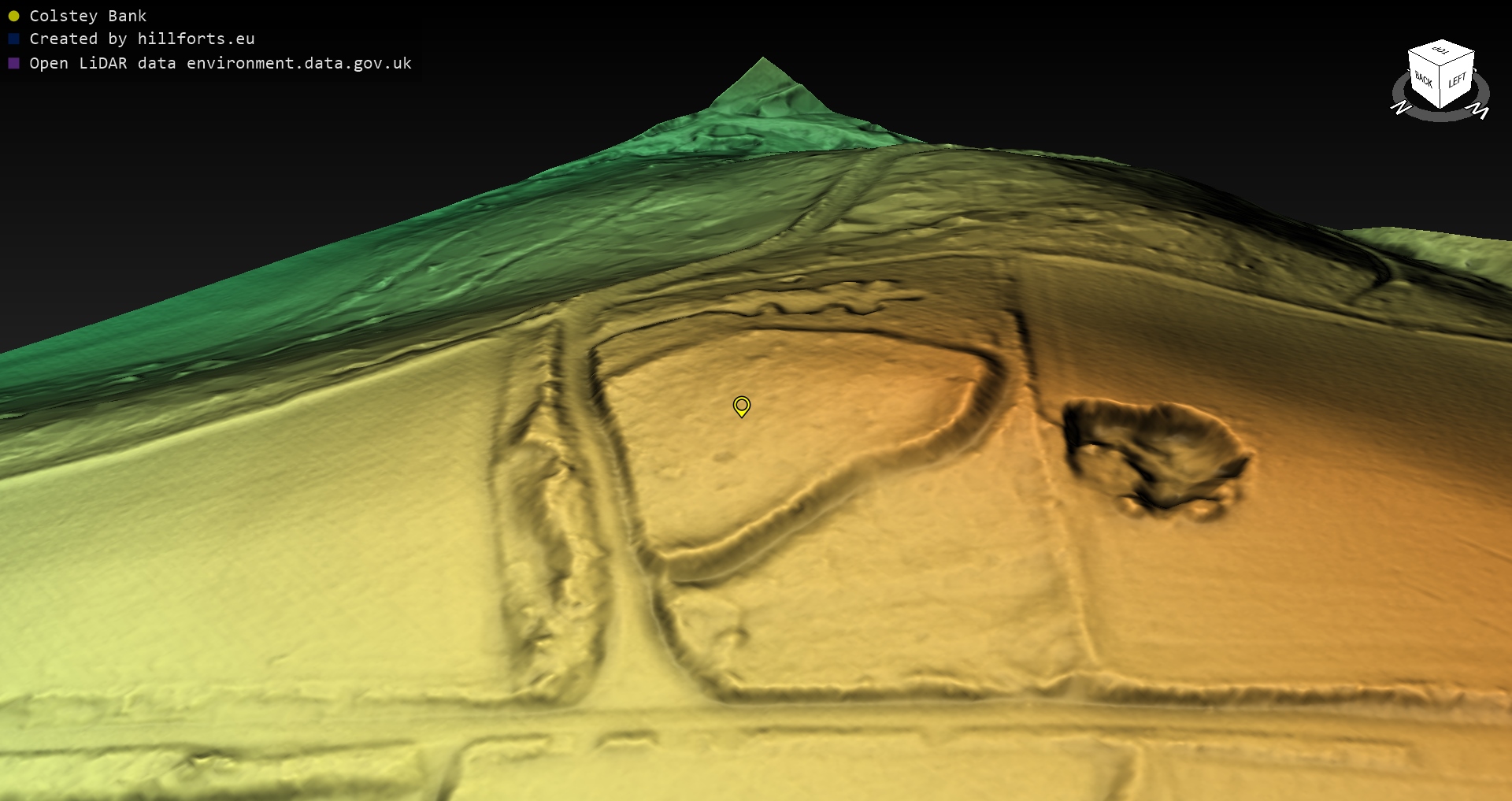Click the yellow dot beside Colstey Bank
The image size is (1512, 801).
point(13,16)
